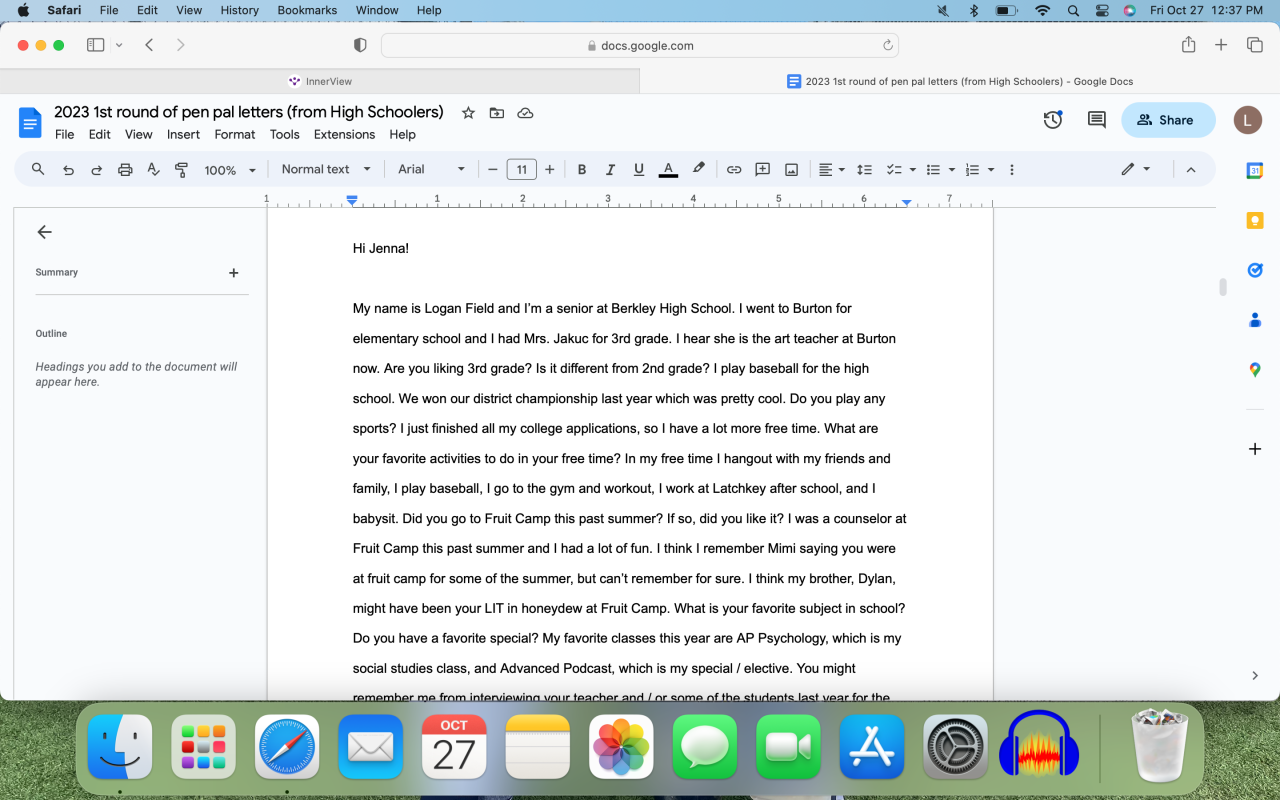Open the Help menu in Google Docs

point(402,134)
